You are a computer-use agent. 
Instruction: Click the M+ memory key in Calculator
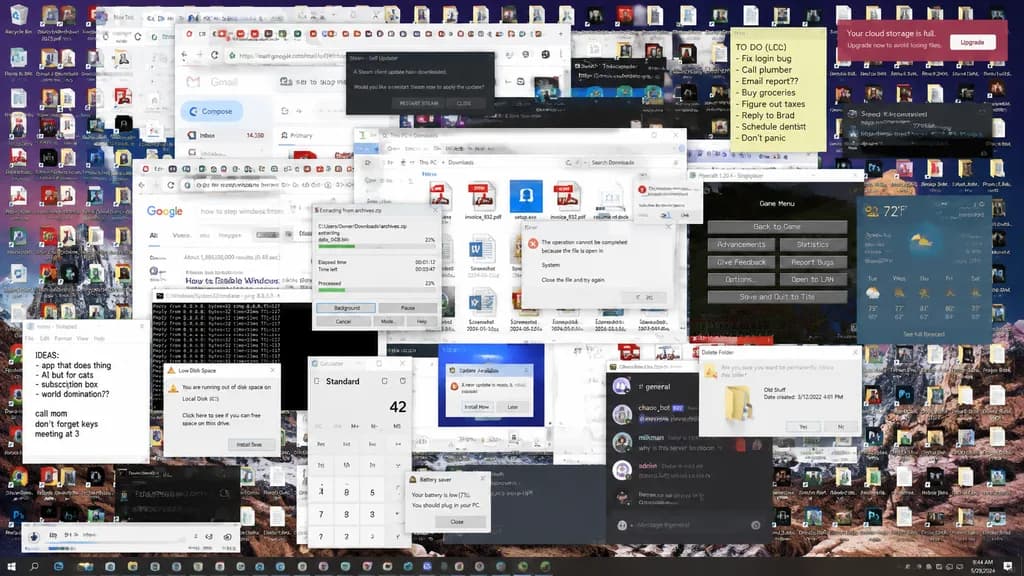355,426
